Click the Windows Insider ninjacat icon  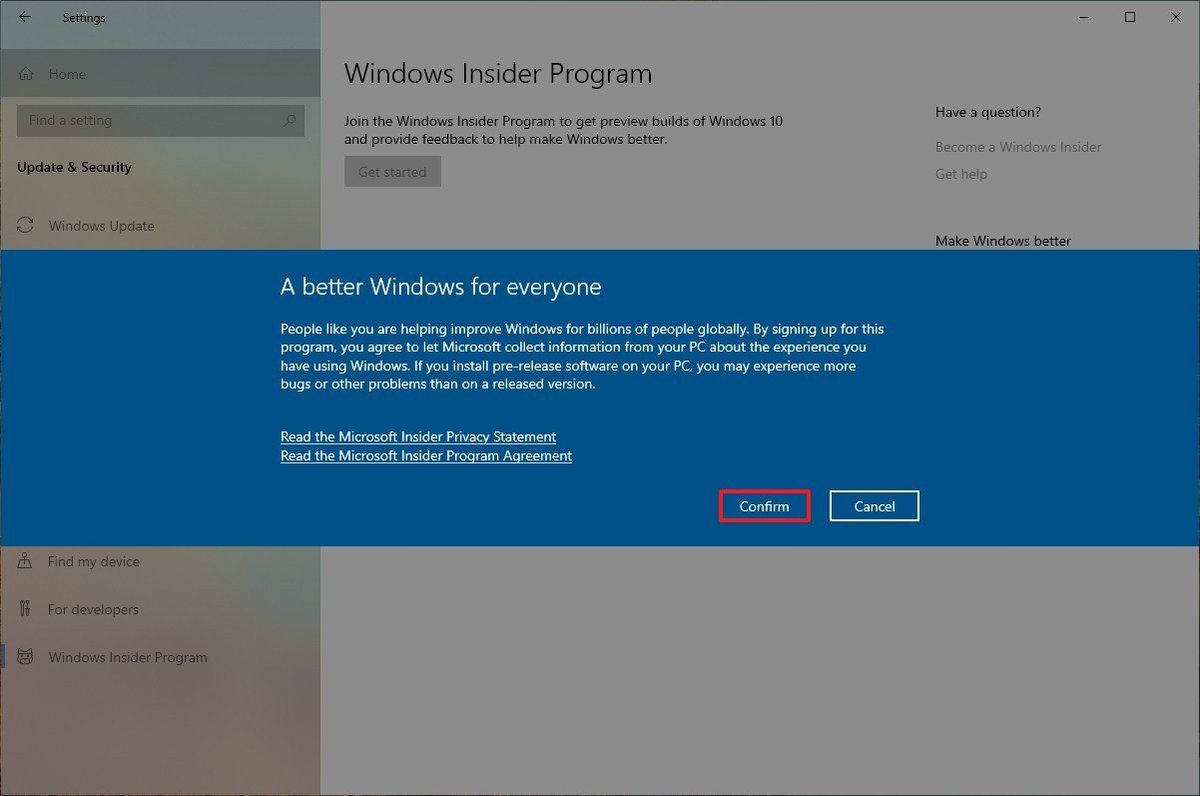coord(25,657)
